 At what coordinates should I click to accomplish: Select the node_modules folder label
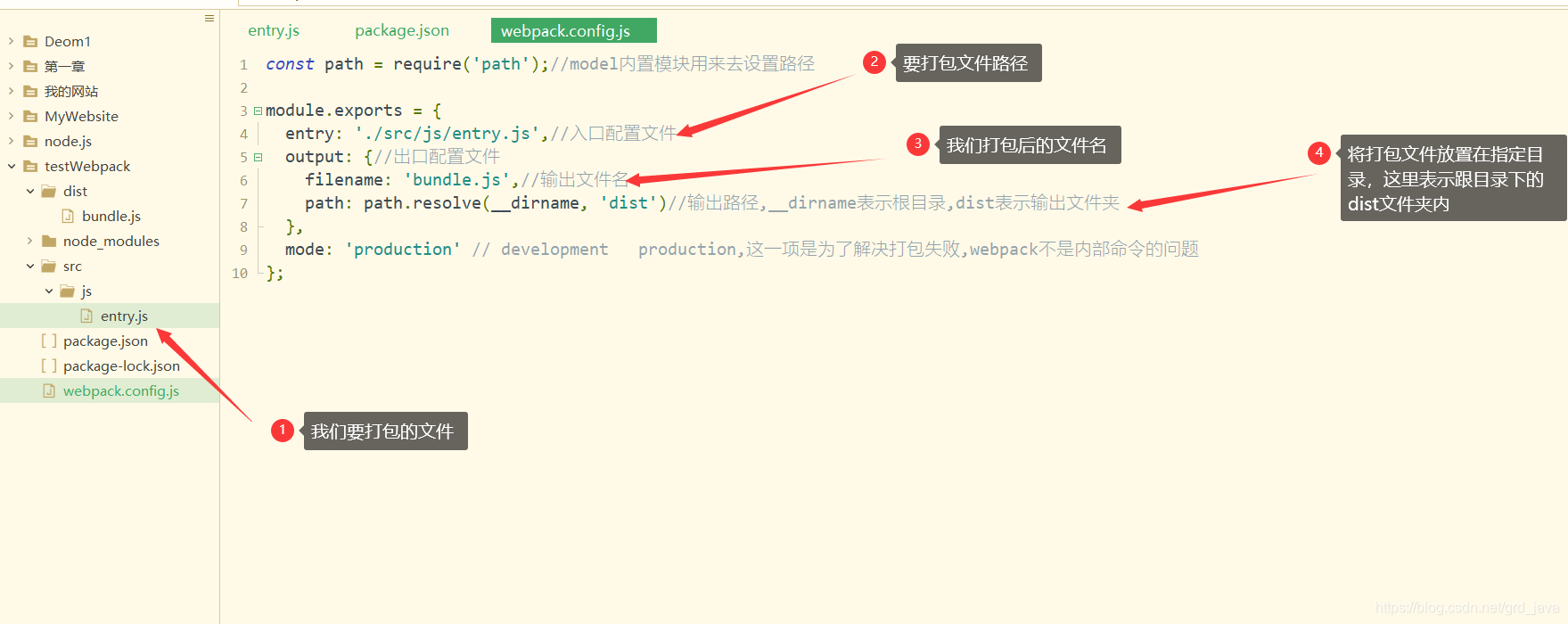111,241
